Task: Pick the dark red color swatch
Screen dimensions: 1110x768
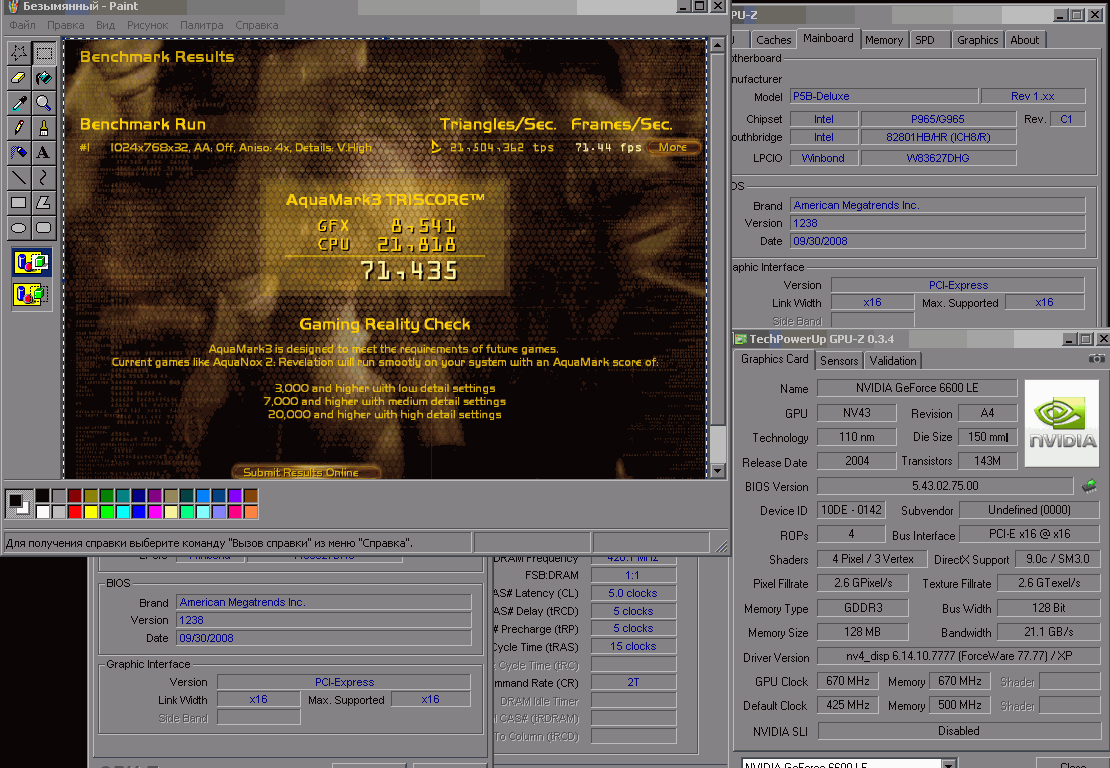Action: tap(74, 495)
